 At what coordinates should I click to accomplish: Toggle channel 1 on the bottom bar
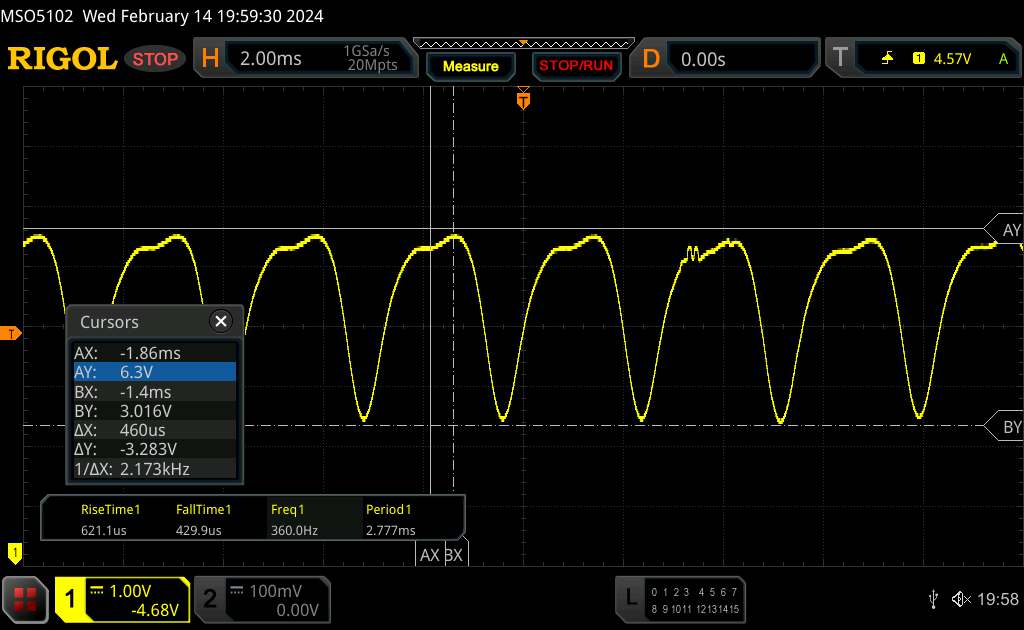point(122,599)
